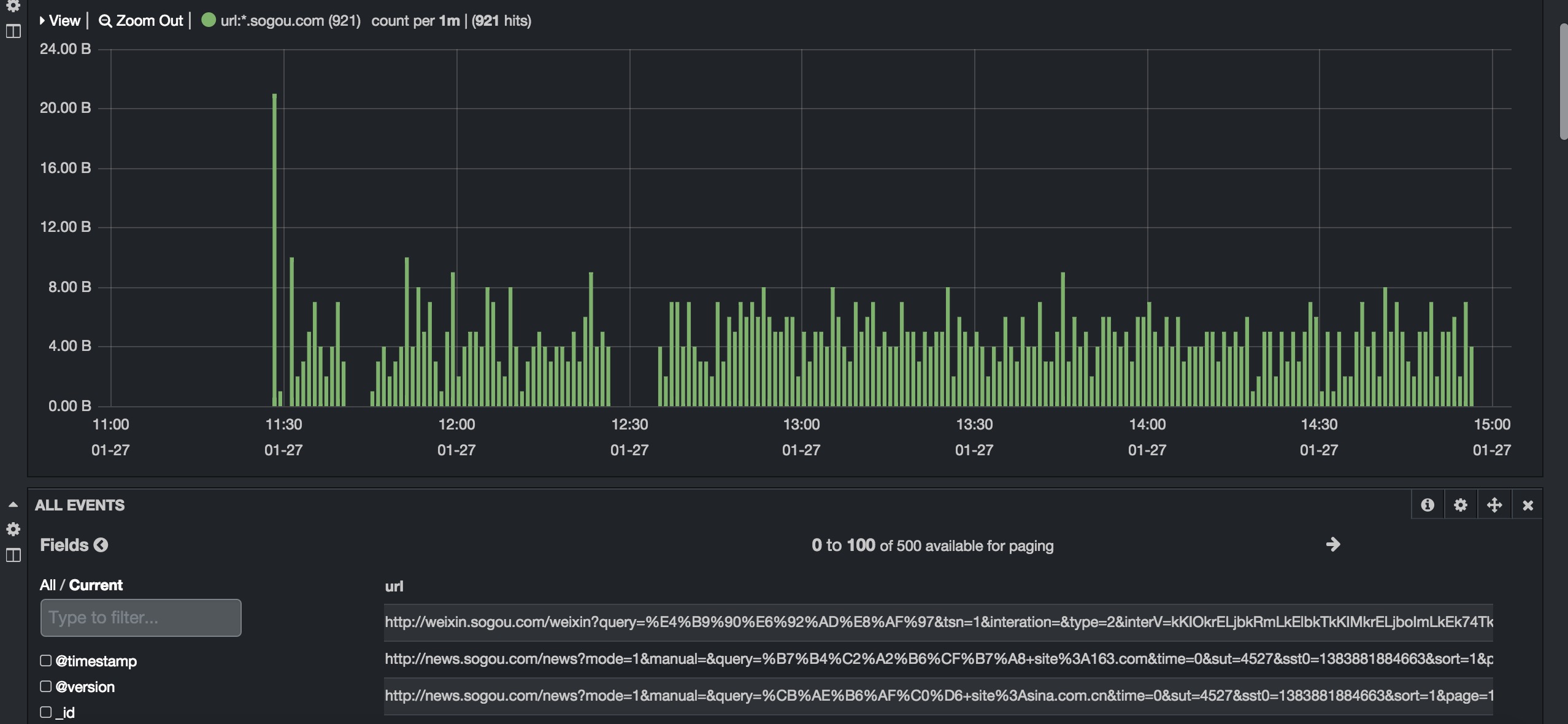Image resolution: width=1568 pixels, height=724 pixels.
Task: Go to next page of events with the arrow
Action: click(1332, 544)
